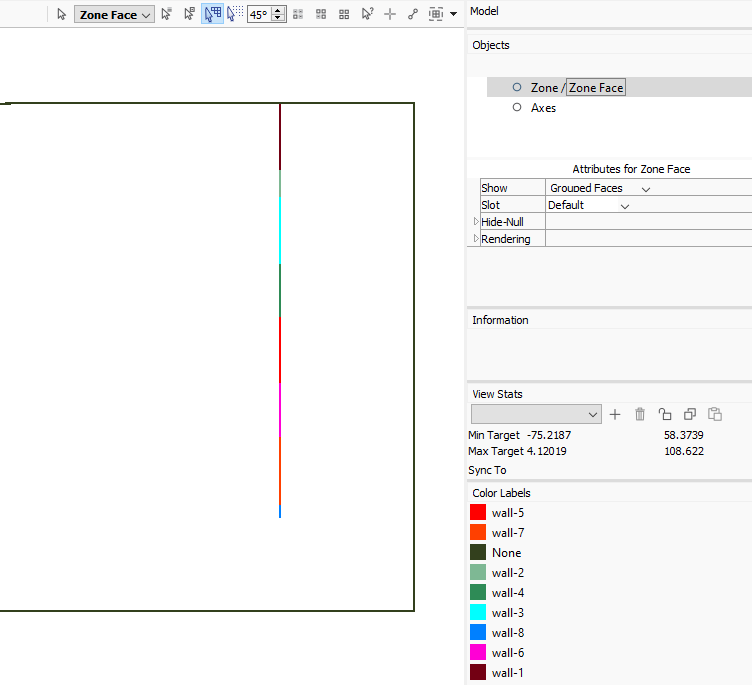The width and height of the screenshot is (752, 685).
Task: Toggle visibility circle for Zone object
Action: [x=517, y=87]
